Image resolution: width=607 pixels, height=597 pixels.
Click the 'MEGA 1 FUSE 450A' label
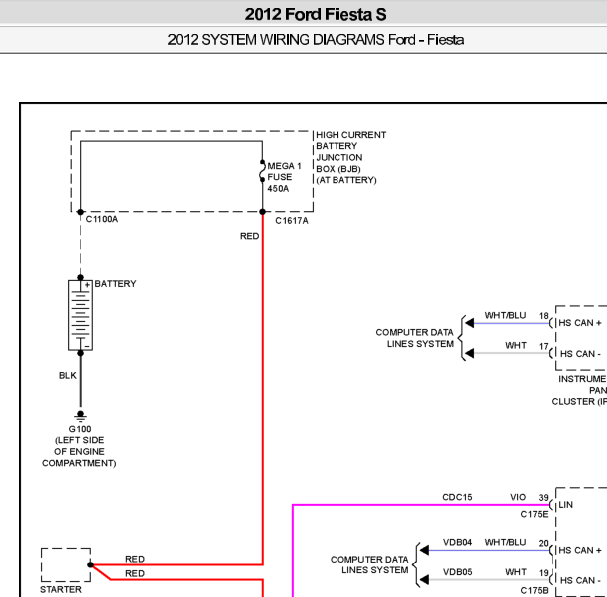284,177
